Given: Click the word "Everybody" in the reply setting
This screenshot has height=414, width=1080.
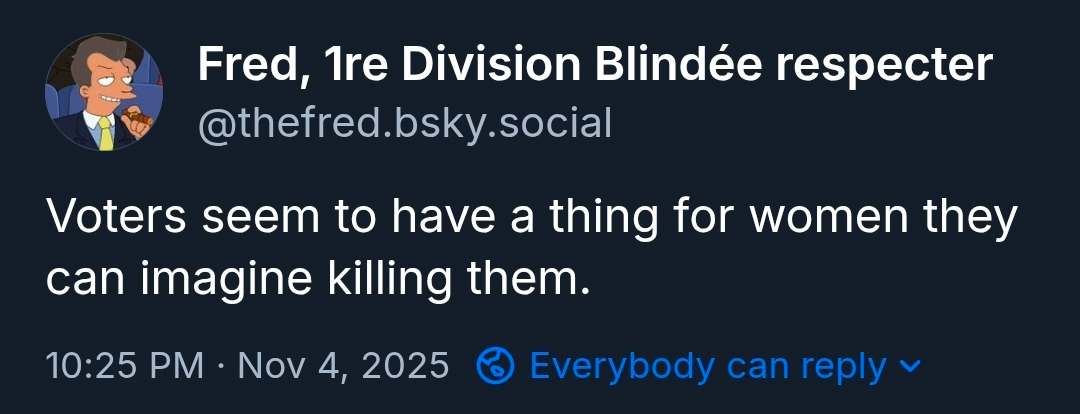Looking at the screenshot, I should (x=622, y=366).
